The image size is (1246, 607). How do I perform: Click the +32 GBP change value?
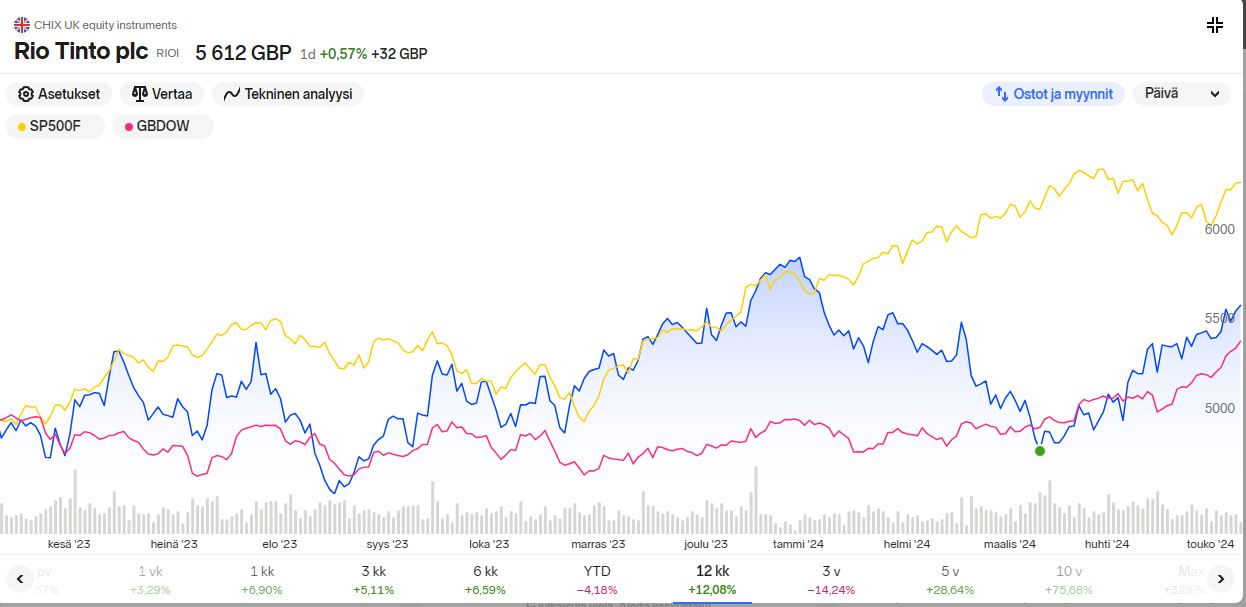click(x=399, y=54)
